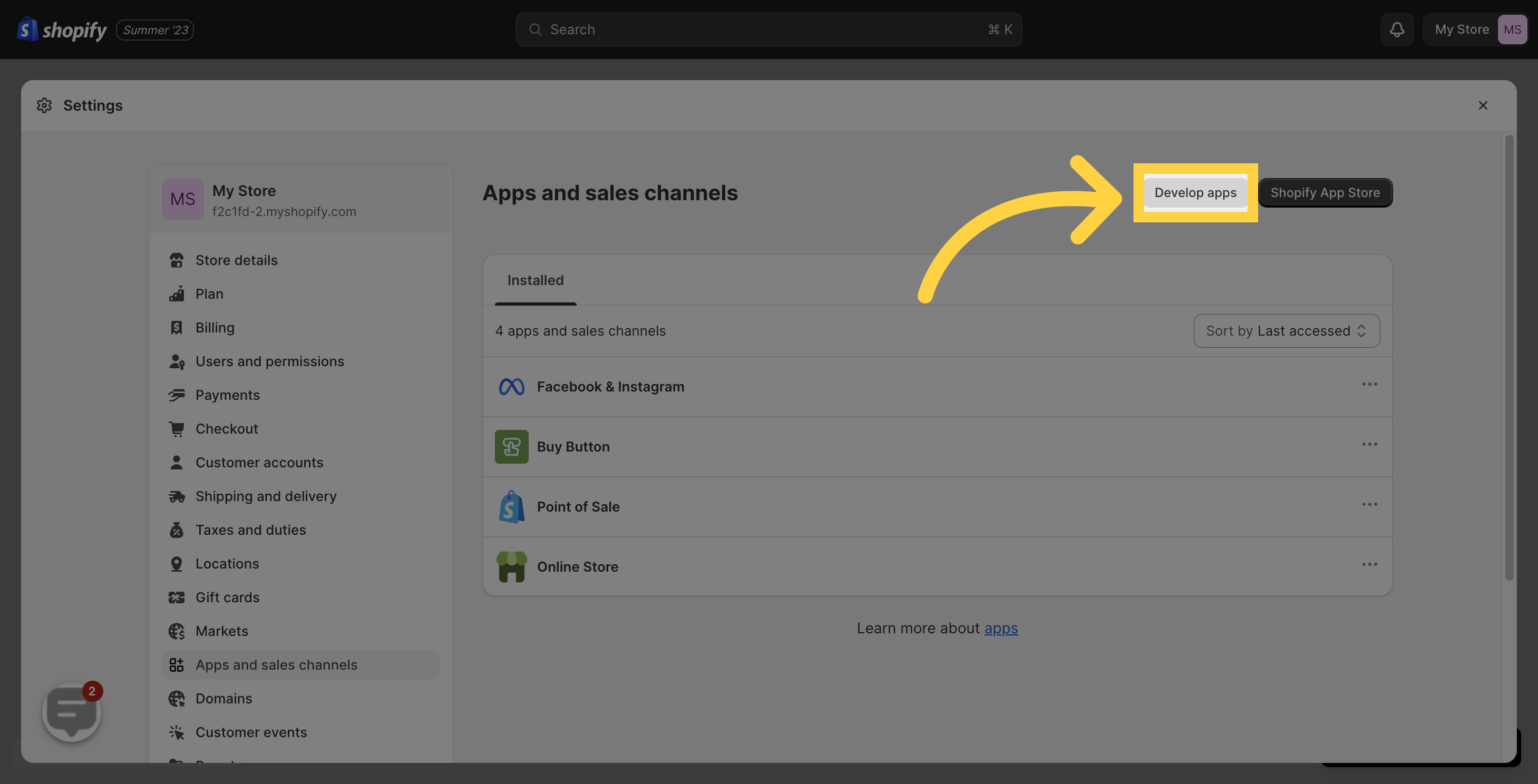The image size is (1538, 784).
Task: Open the Point of Sale channel
Action: [937, 506]
